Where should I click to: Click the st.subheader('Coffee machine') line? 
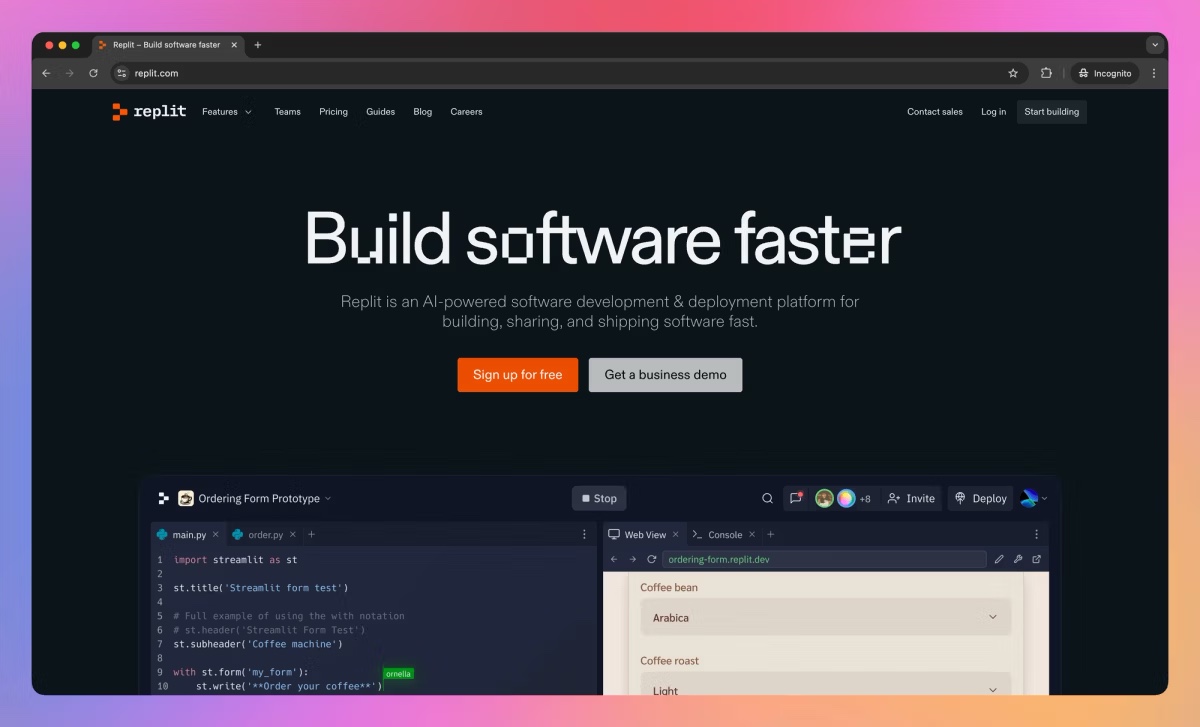[258, 644]
